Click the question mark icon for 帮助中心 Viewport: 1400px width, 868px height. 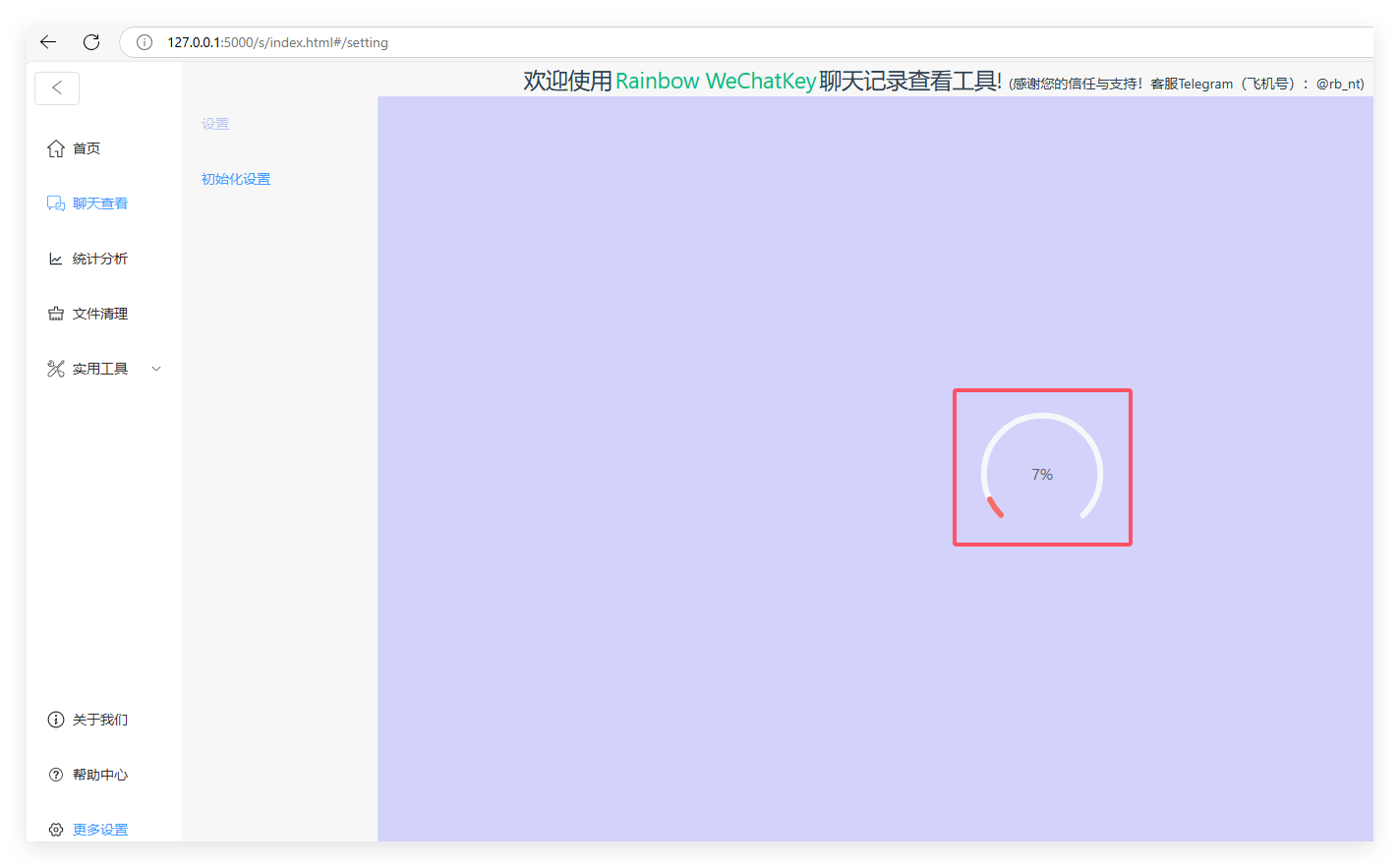[56, 775]
